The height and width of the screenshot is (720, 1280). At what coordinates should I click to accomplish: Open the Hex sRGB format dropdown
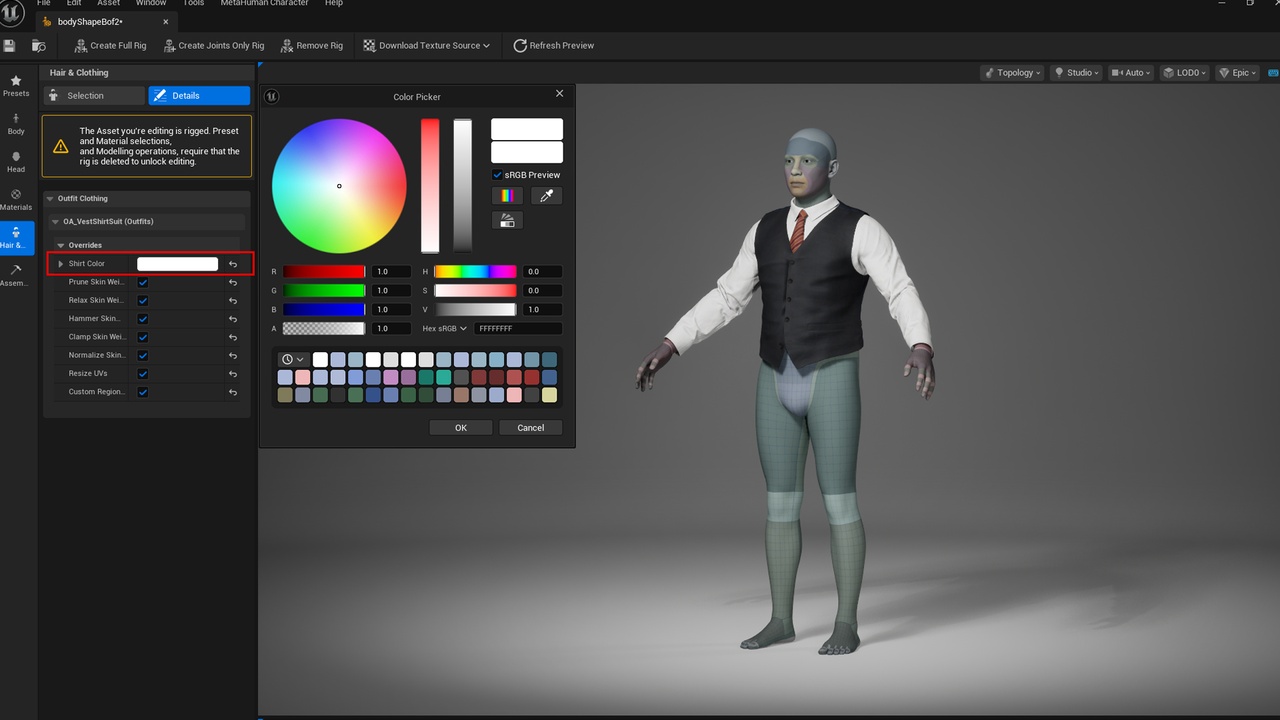tap(445, 328)
